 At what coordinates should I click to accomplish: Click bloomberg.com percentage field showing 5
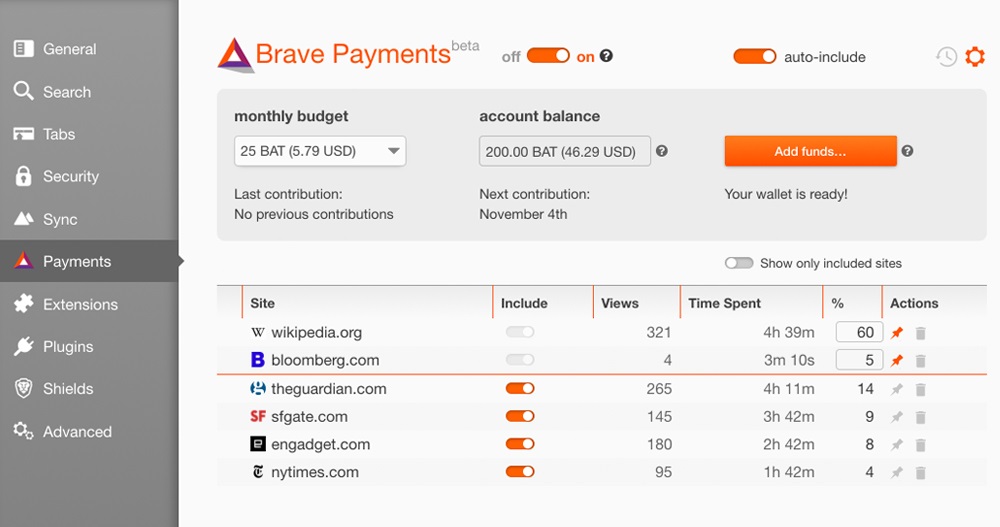(860, 360)
